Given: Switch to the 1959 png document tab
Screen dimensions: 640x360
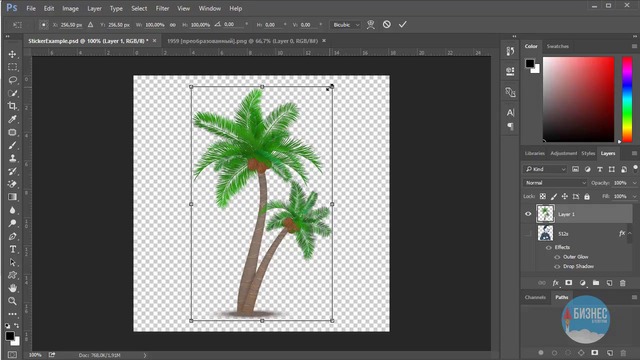Looking at the screenshot, I should click(242, 41).
